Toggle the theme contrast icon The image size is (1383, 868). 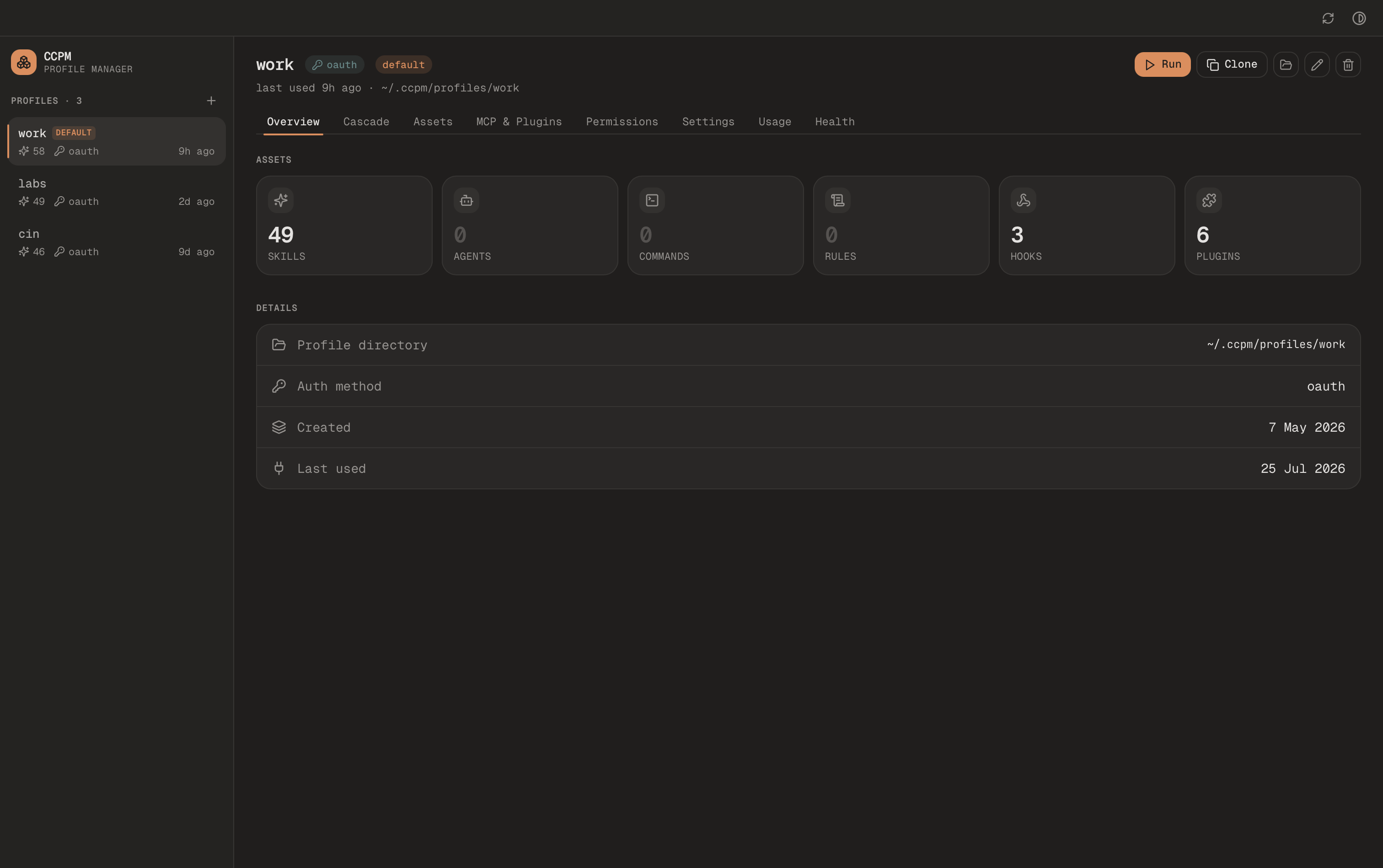1359,18
